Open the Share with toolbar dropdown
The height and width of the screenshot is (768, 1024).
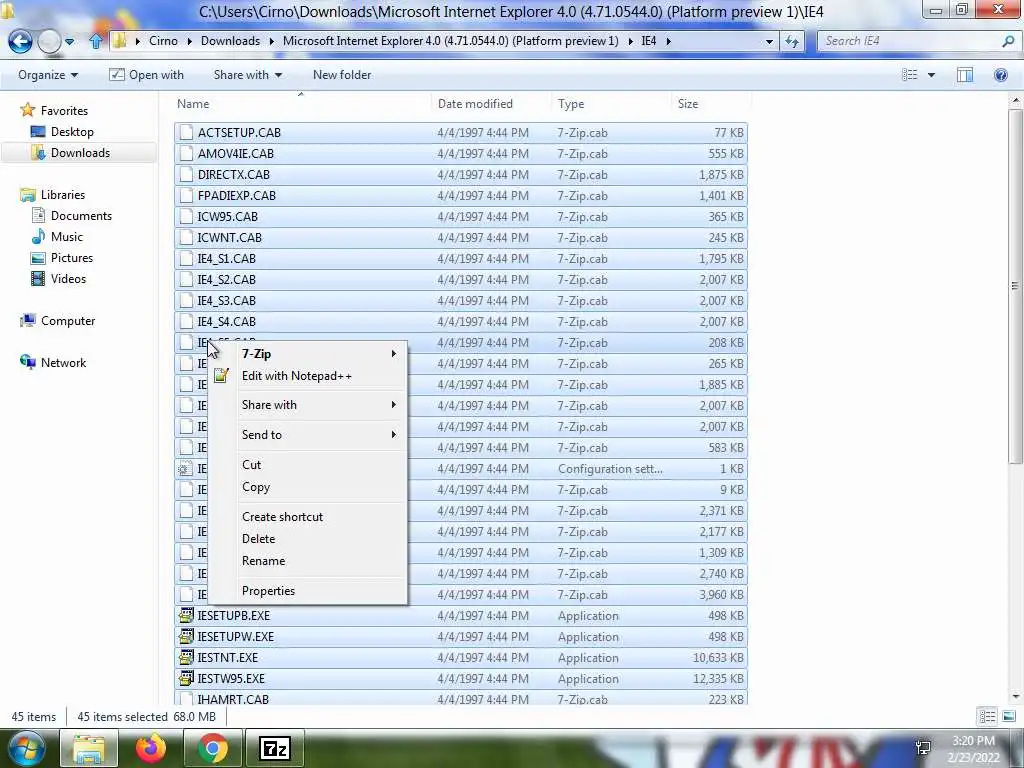(x=248, y=75)
